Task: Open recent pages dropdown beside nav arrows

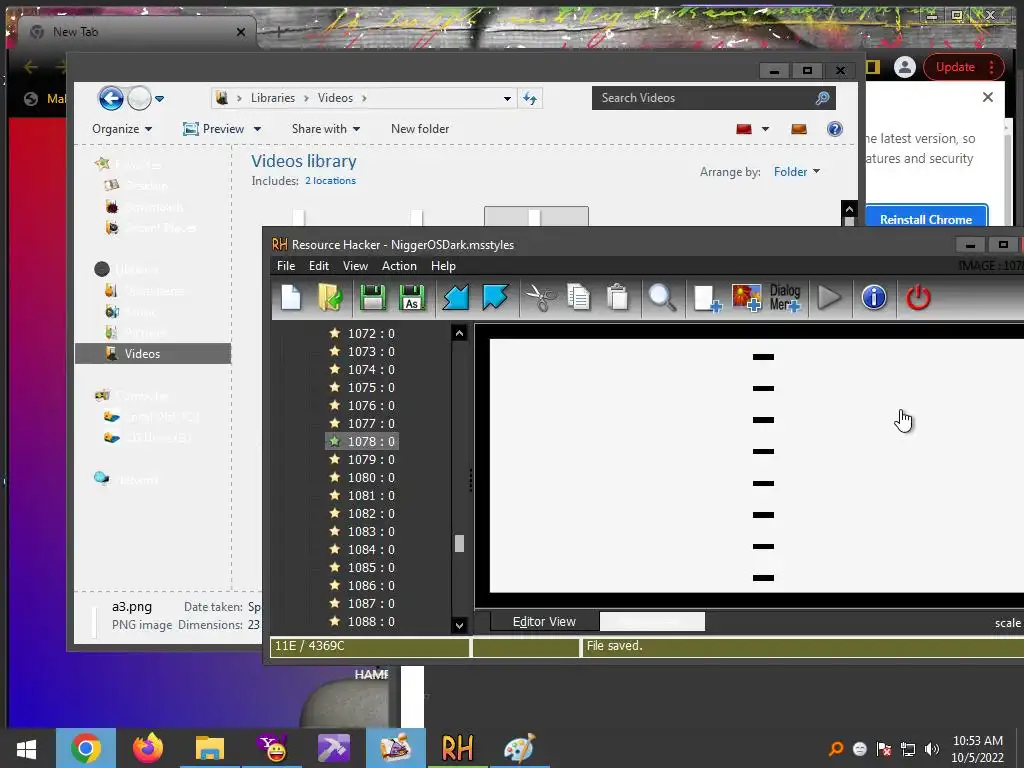Action: pos(159,99)
